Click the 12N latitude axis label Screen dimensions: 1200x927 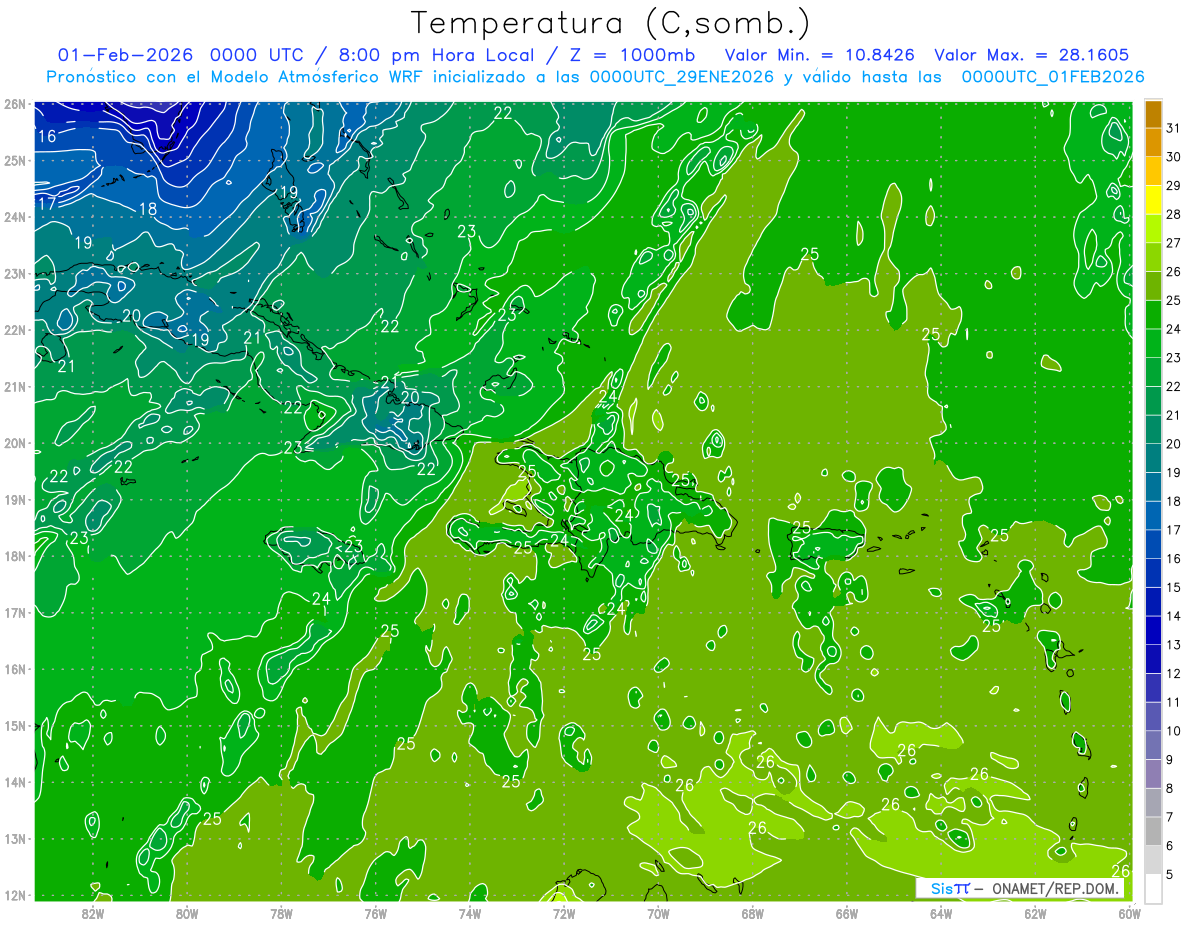(x=15, y=895)
